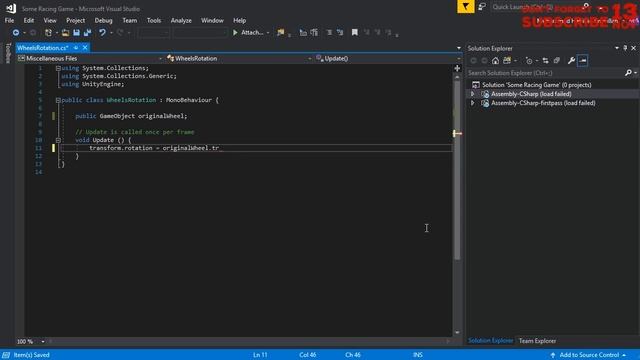Image resolution: width=640 pixels, height=360 pixels.
Task: Open the 100 % zoom level dropdown
Action: click(42, 341)
